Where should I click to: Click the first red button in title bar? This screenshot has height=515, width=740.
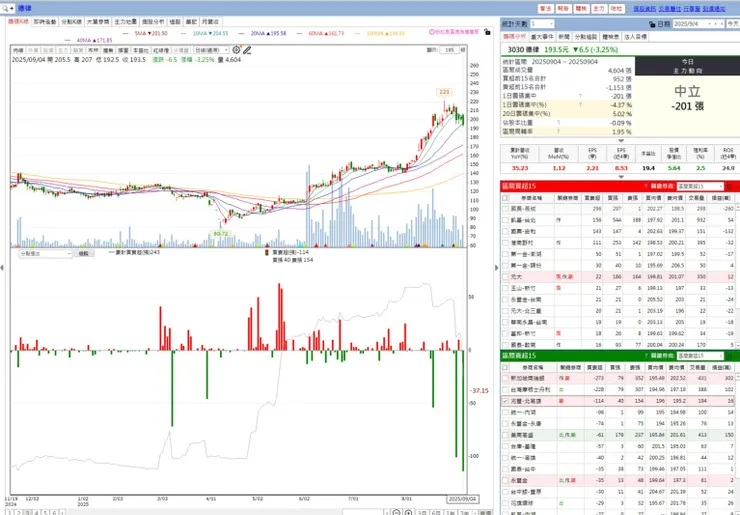click(546, 9)
